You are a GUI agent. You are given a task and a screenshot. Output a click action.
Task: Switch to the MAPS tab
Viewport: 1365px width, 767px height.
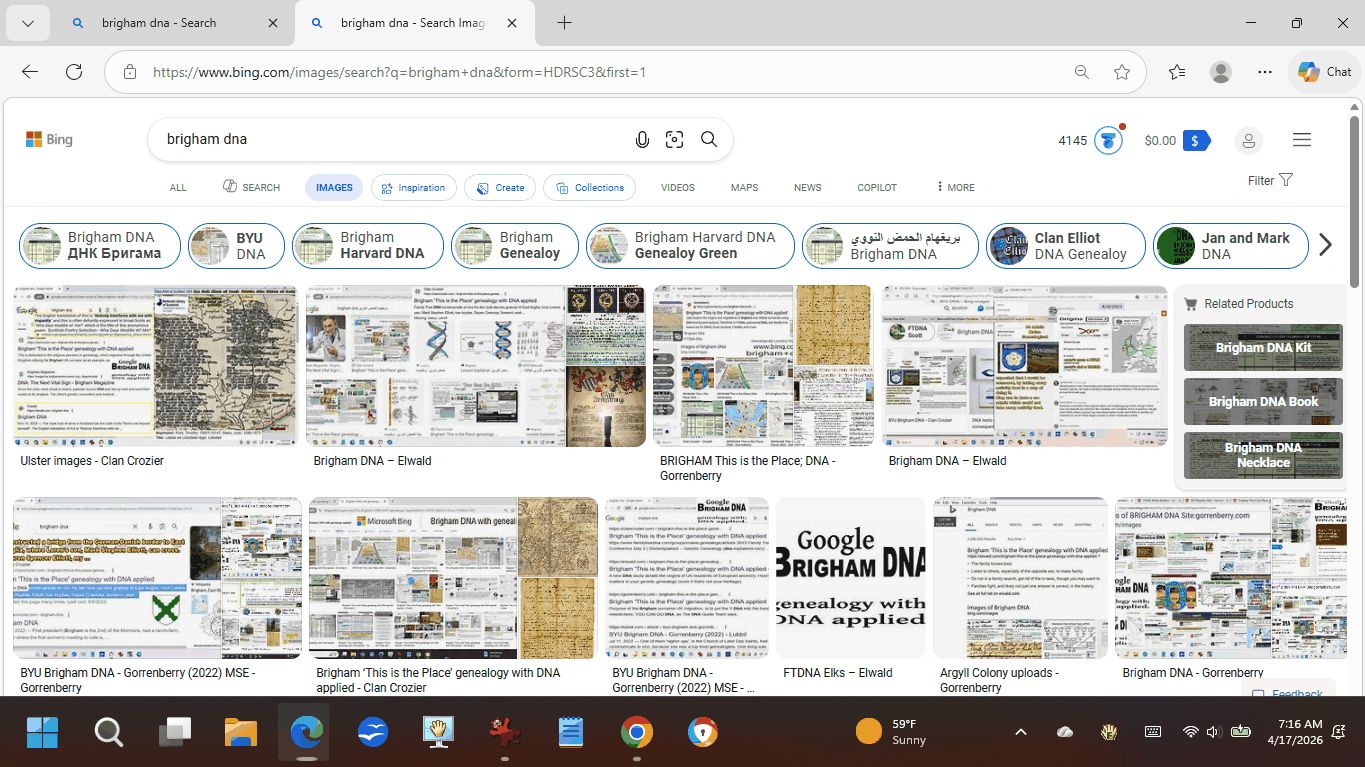point(744,187)
